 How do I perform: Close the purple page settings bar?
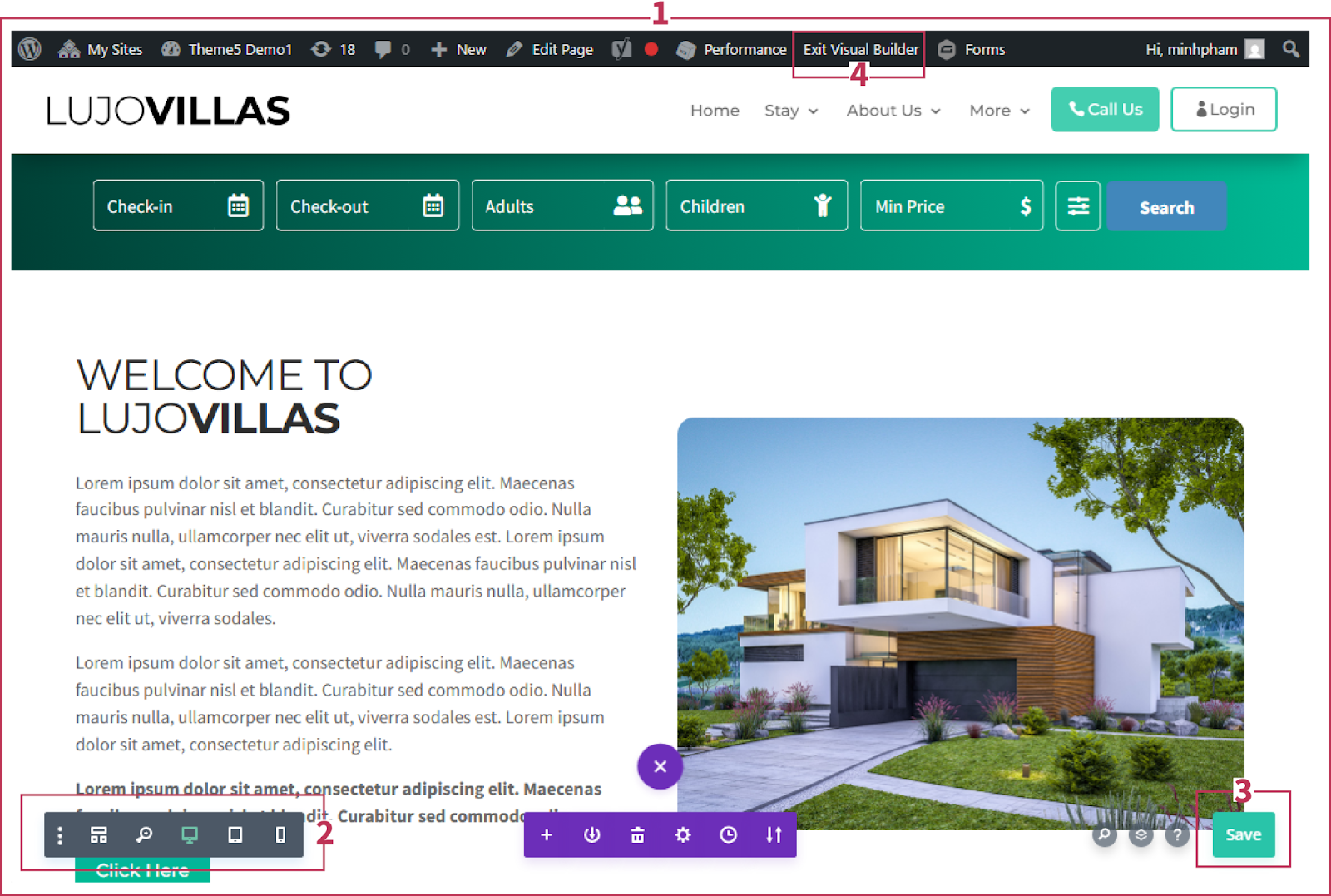click(661, 766)
